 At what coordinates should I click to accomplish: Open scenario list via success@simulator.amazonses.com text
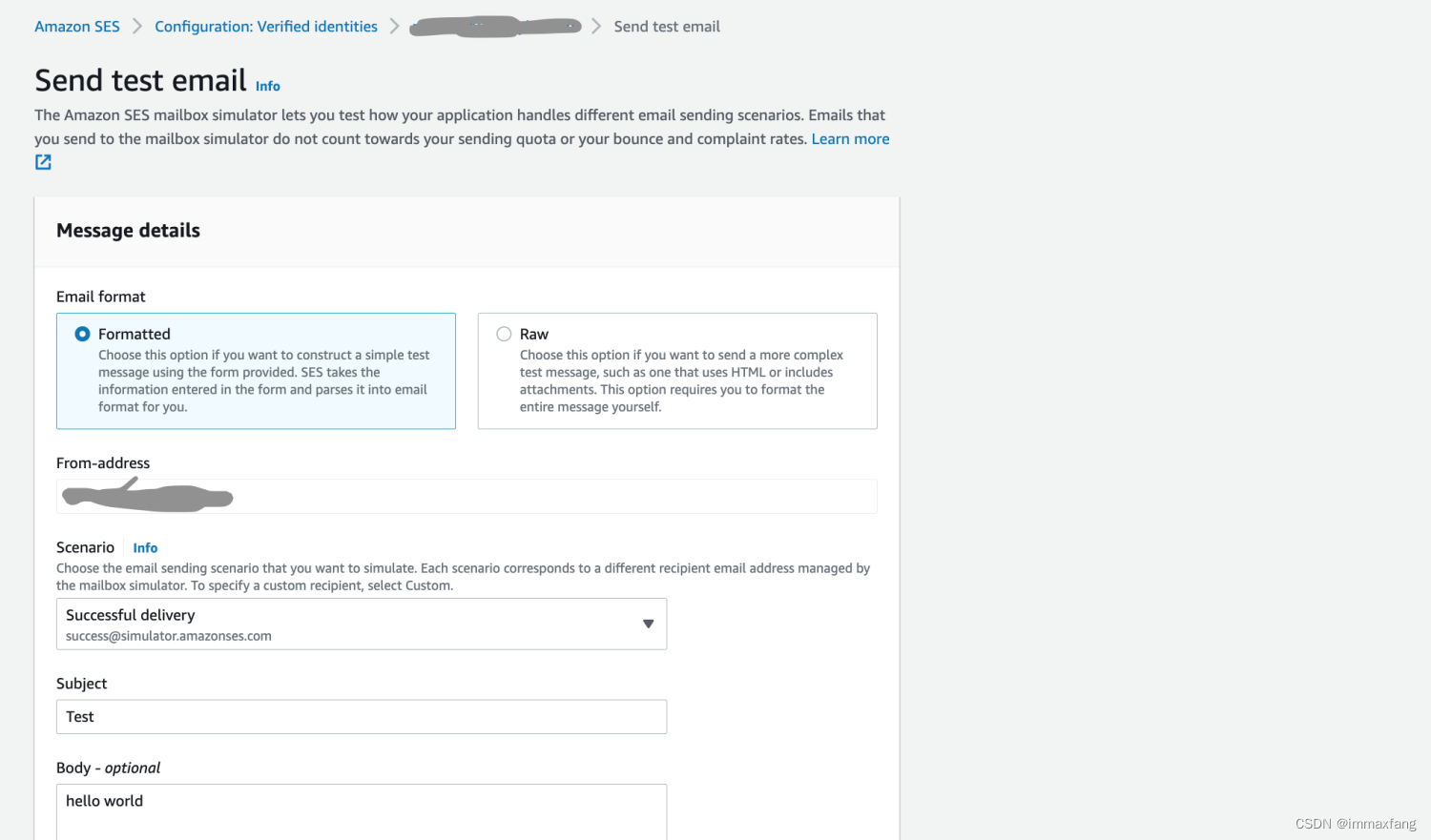point(169,636)
